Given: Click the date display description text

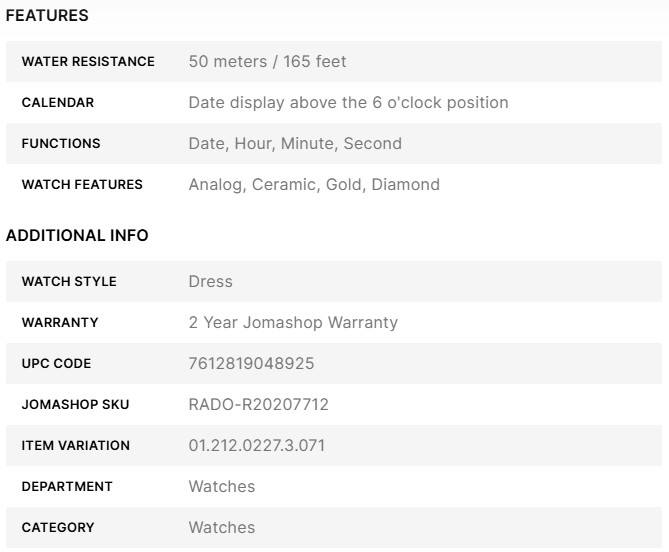Looking at the screenshot, I should [348, 103].
